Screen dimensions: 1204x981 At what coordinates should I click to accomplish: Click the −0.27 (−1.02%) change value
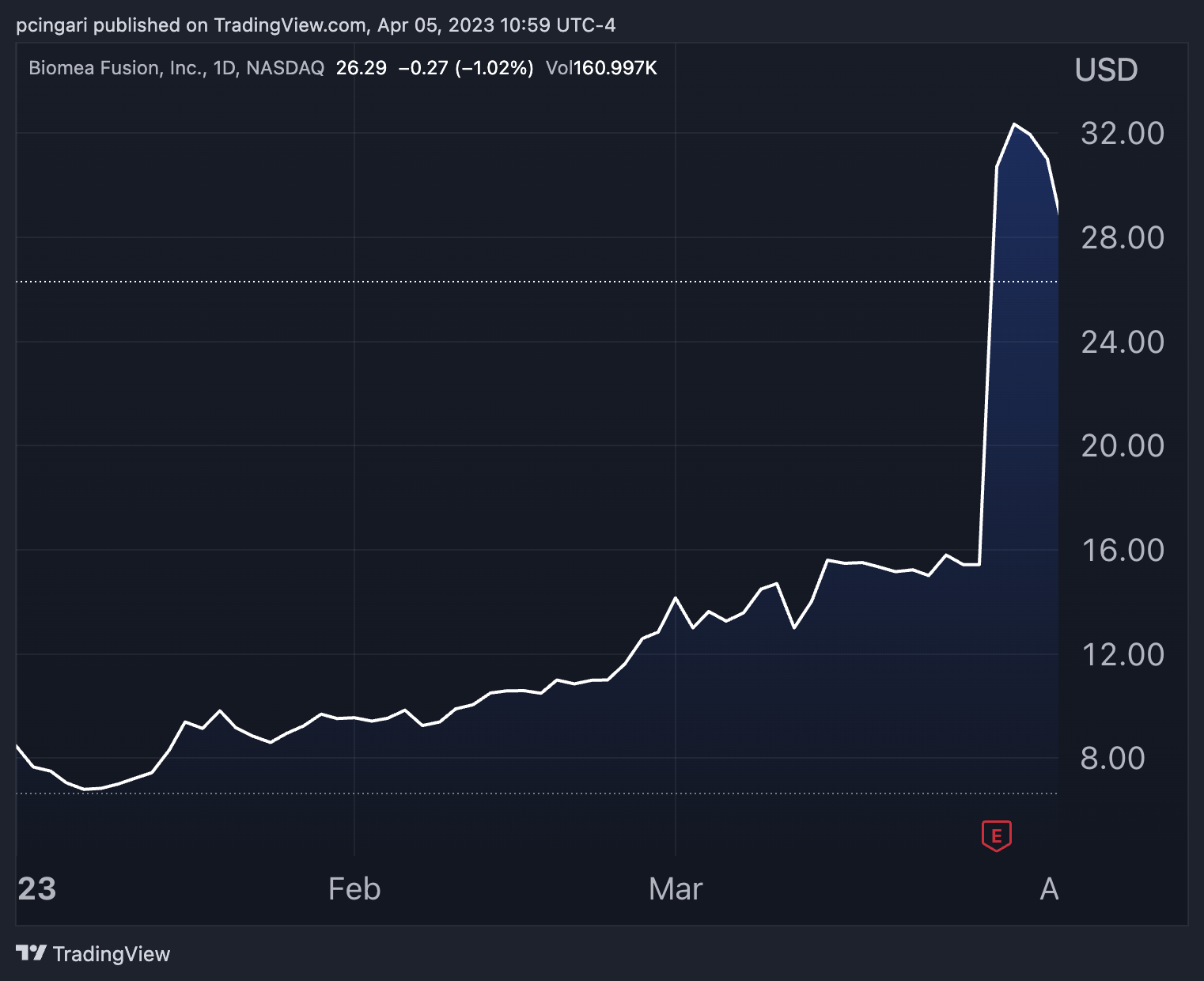(x=466, y=68)
